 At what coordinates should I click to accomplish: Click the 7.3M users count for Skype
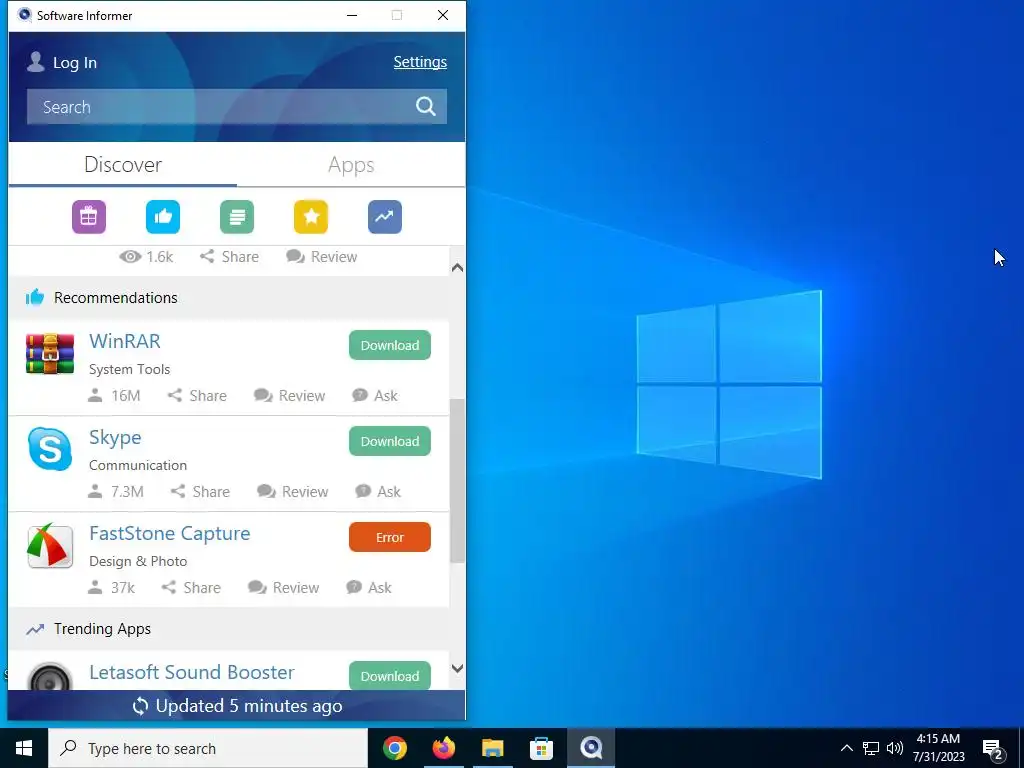coord(116,492)
